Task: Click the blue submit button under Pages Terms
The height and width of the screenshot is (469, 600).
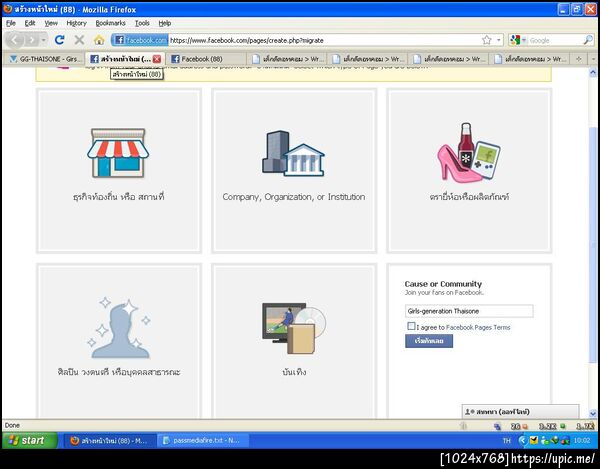Action: click(429, 341)
